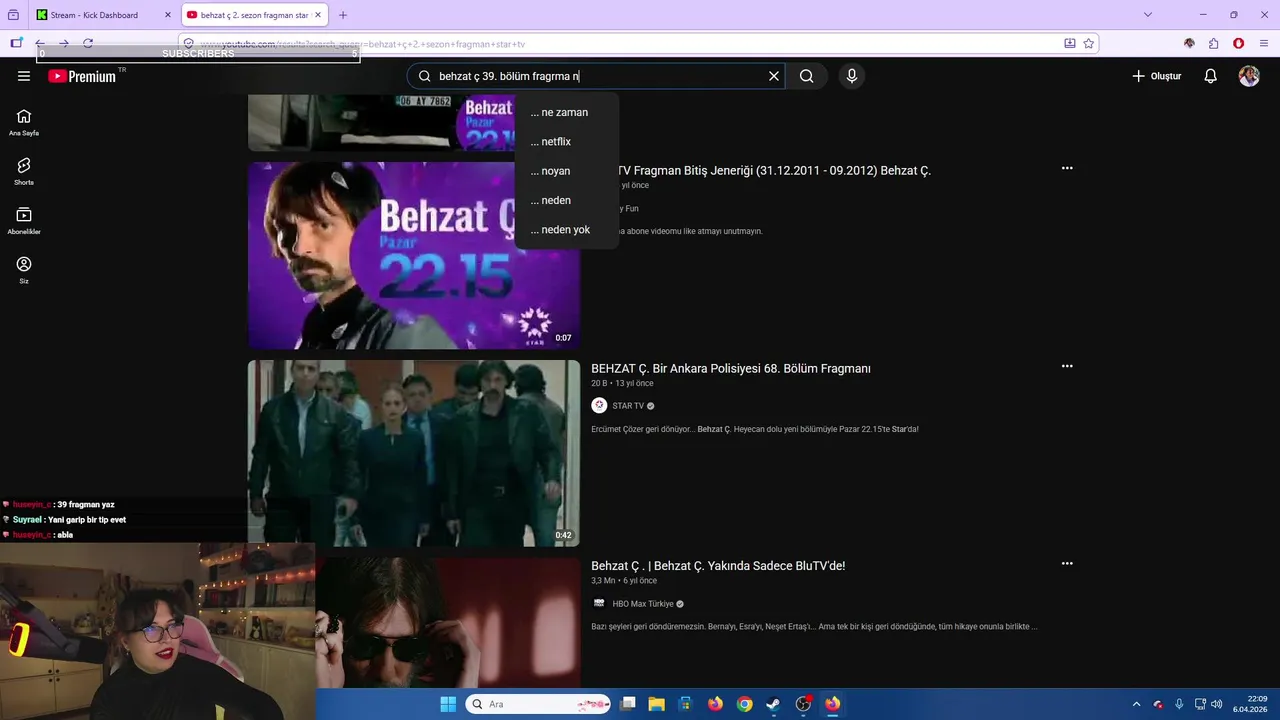Choose the '... neden' suggestion
1280x720 pixels.
(x=567, y=200)
